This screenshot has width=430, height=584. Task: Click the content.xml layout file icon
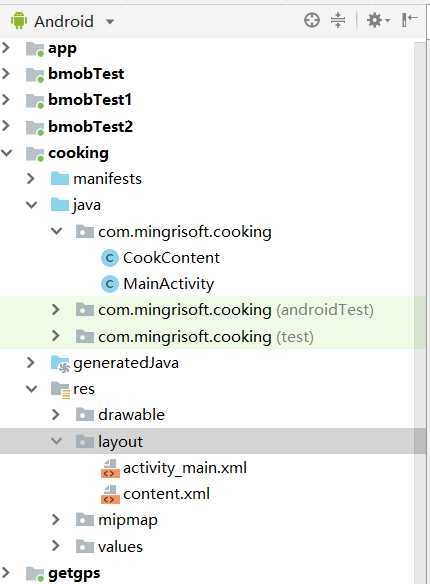(x=110, y=495)
